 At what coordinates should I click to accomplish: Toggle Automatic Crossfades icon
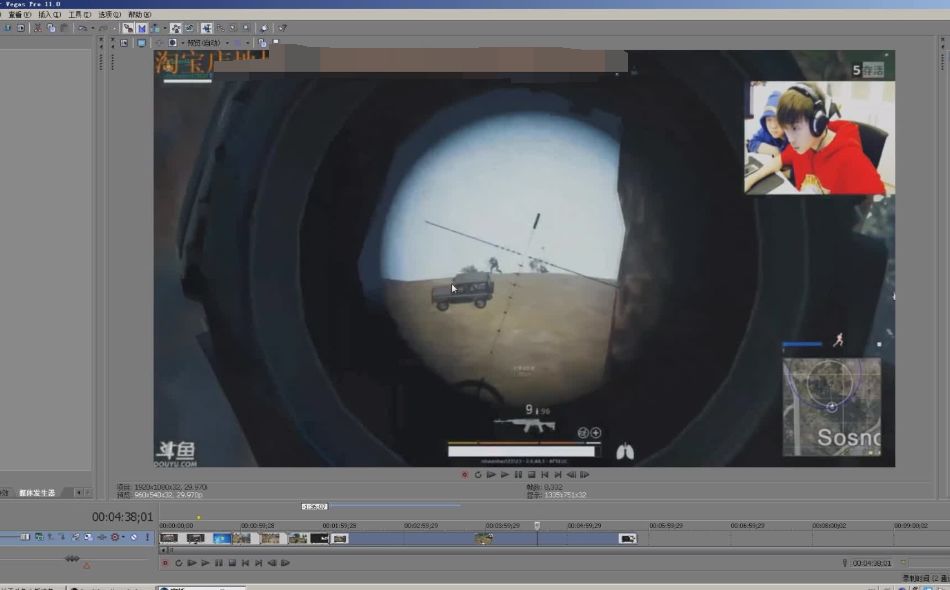(x=142, y=28)
